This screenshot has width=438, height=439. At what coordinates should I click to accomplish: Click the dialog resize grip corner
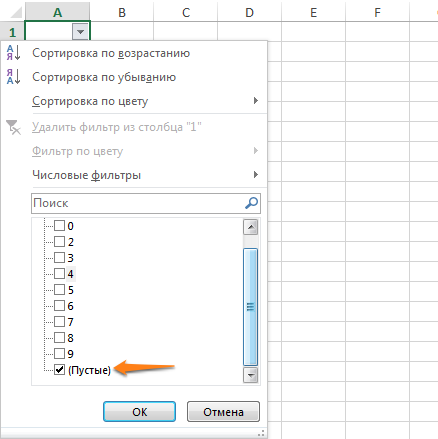pyautogui.click(x=262, y=433)
